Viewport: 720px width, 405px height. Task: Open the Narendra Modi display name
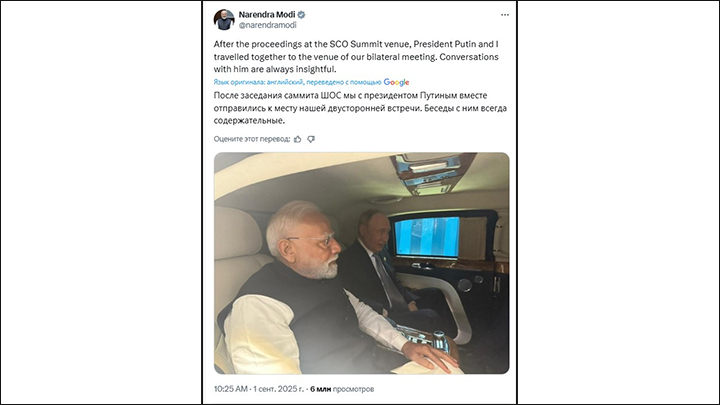coord(267,15)
